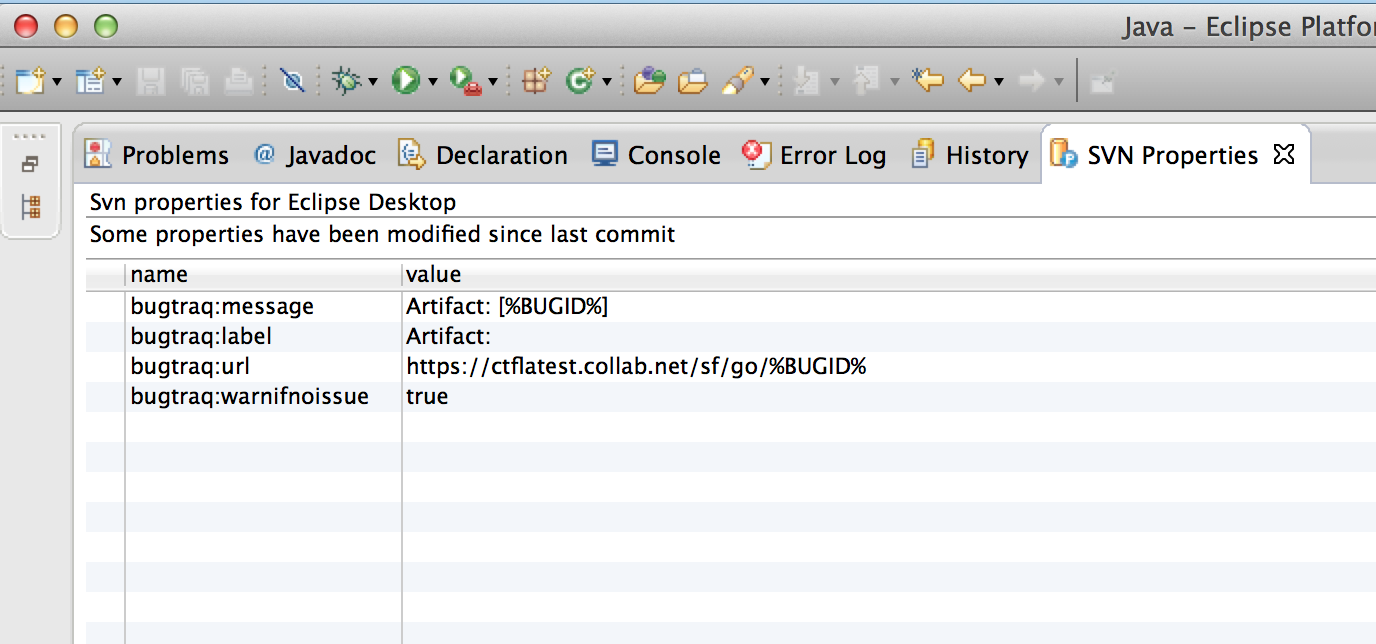Switch to the Console tab
1376x644 pixels.
coord(656,155)
